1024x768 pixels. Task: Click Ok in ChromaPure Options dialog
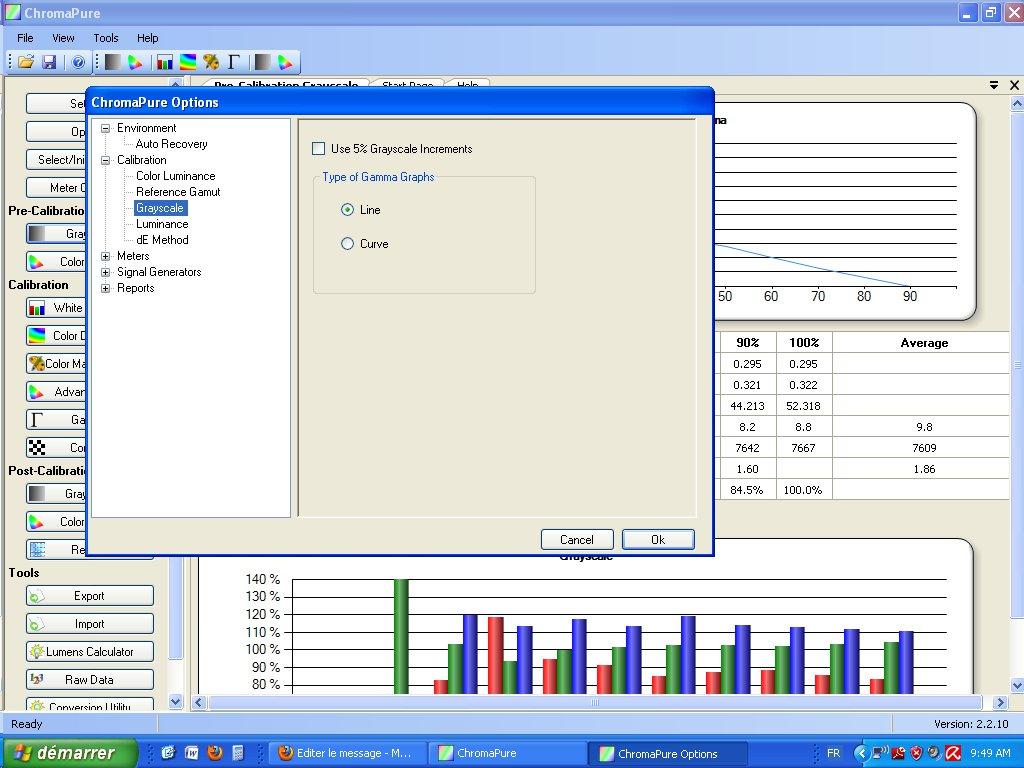(658, 539)
